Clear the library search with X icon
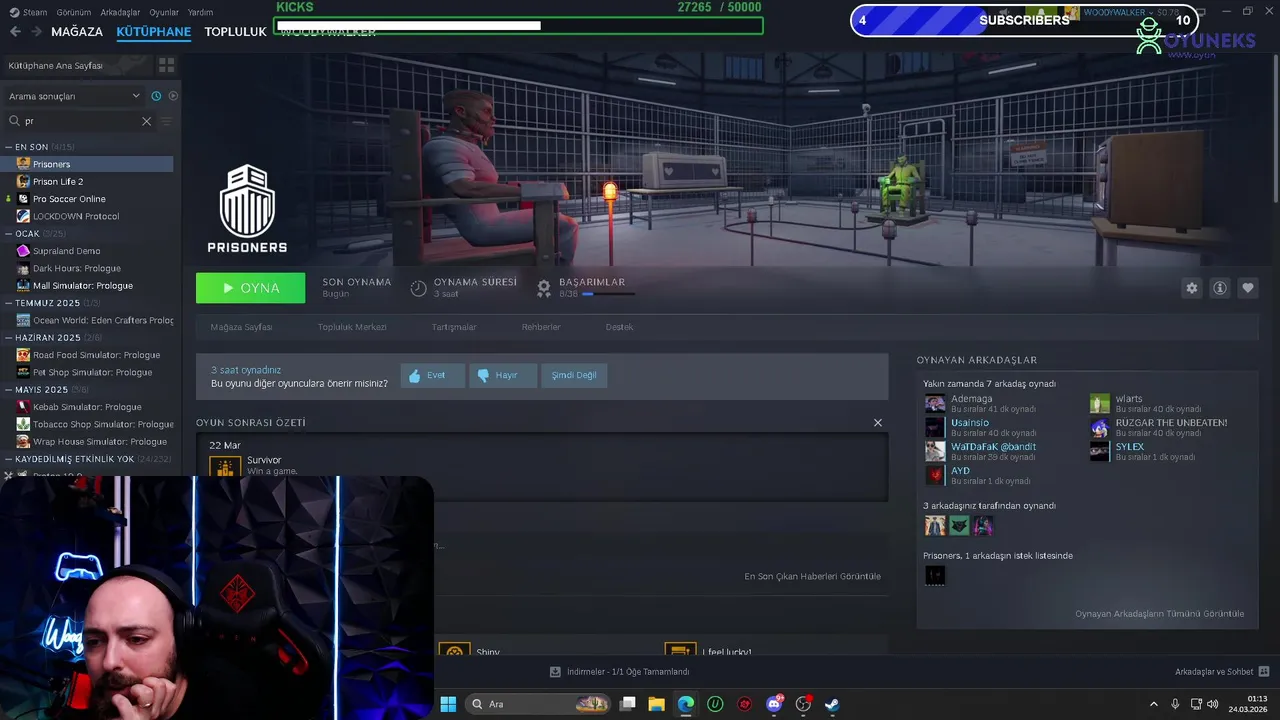The width and height of the screenshot is (1280, 720). (146, 121)
